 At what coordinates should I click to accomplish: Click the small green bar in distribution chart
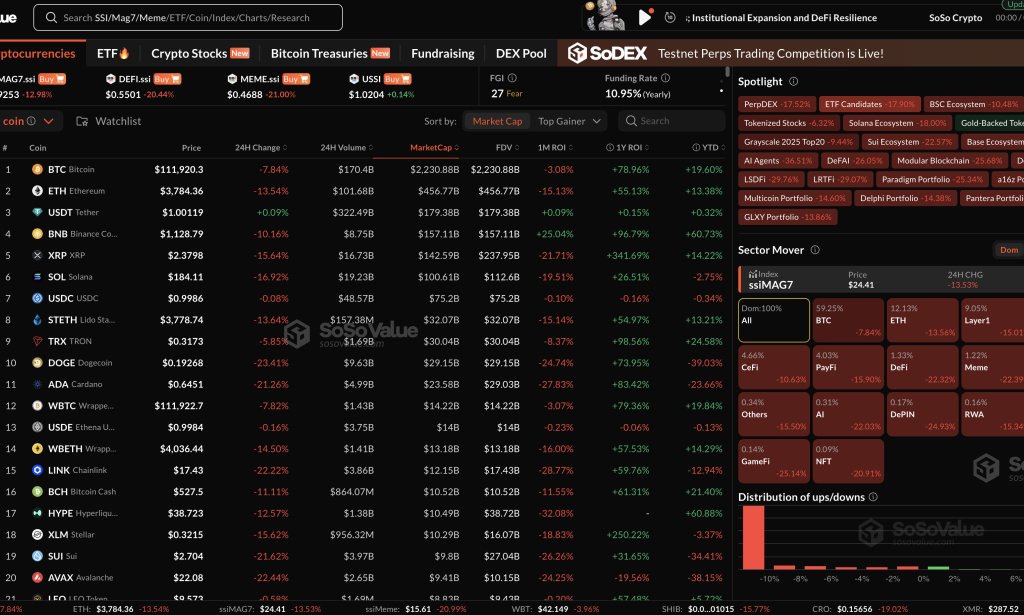(x=938, y=567)
